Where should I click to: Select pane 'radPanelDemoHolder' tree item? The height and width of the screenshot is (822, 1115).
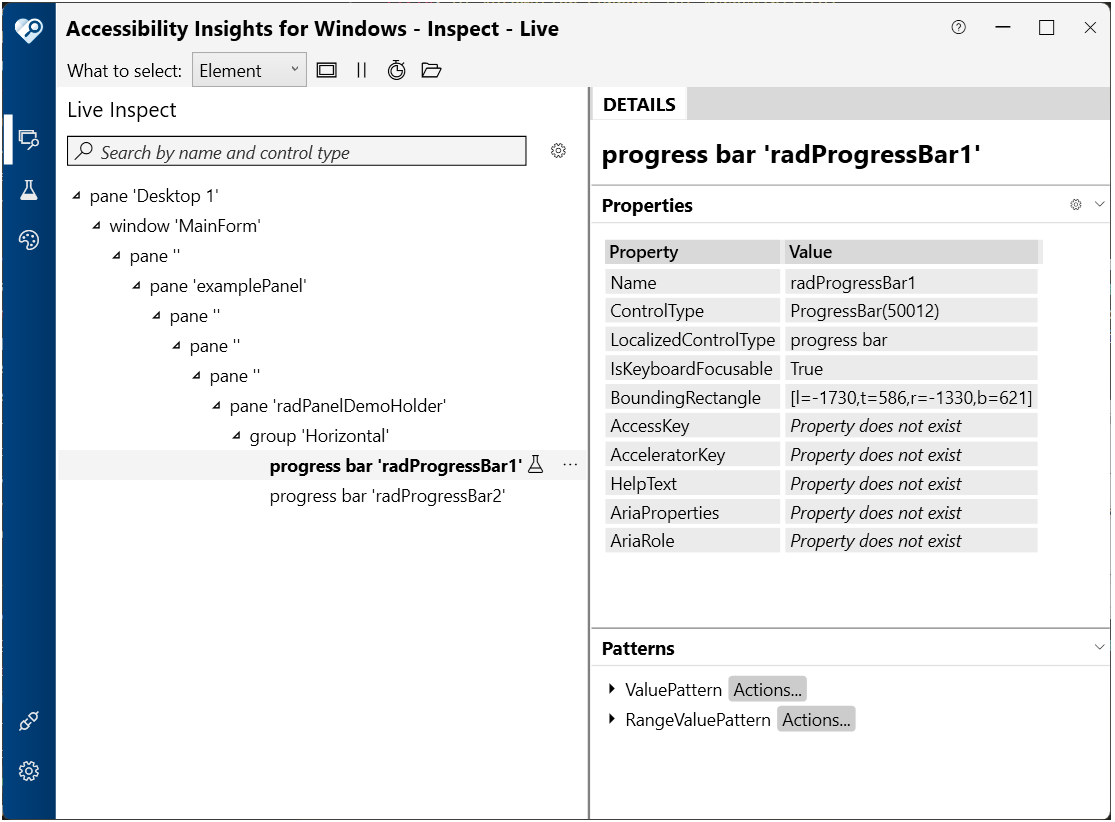[x=337, y=406]
